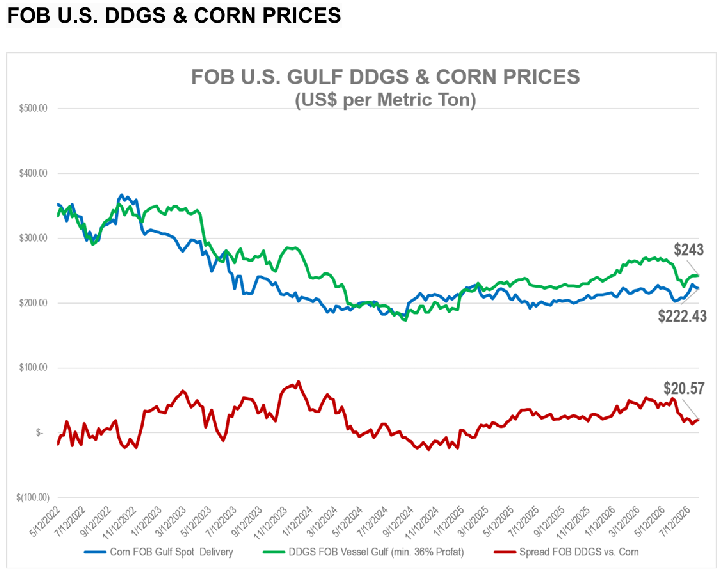Click the $222.43 data label
724x579 pixels.
coord(682,316)
